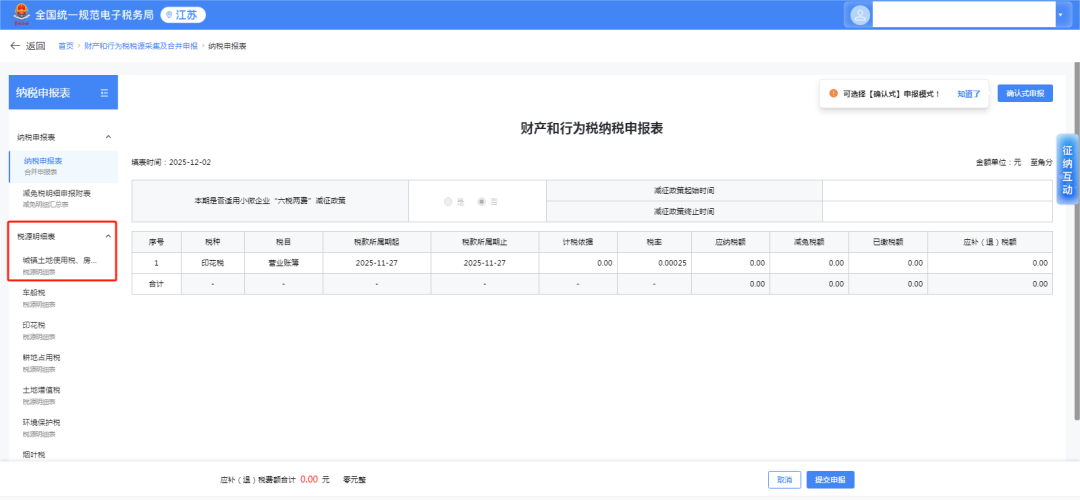Click the user avatar icon
The width and height of the screenshot is (1080, 500).
pos(860,14)
